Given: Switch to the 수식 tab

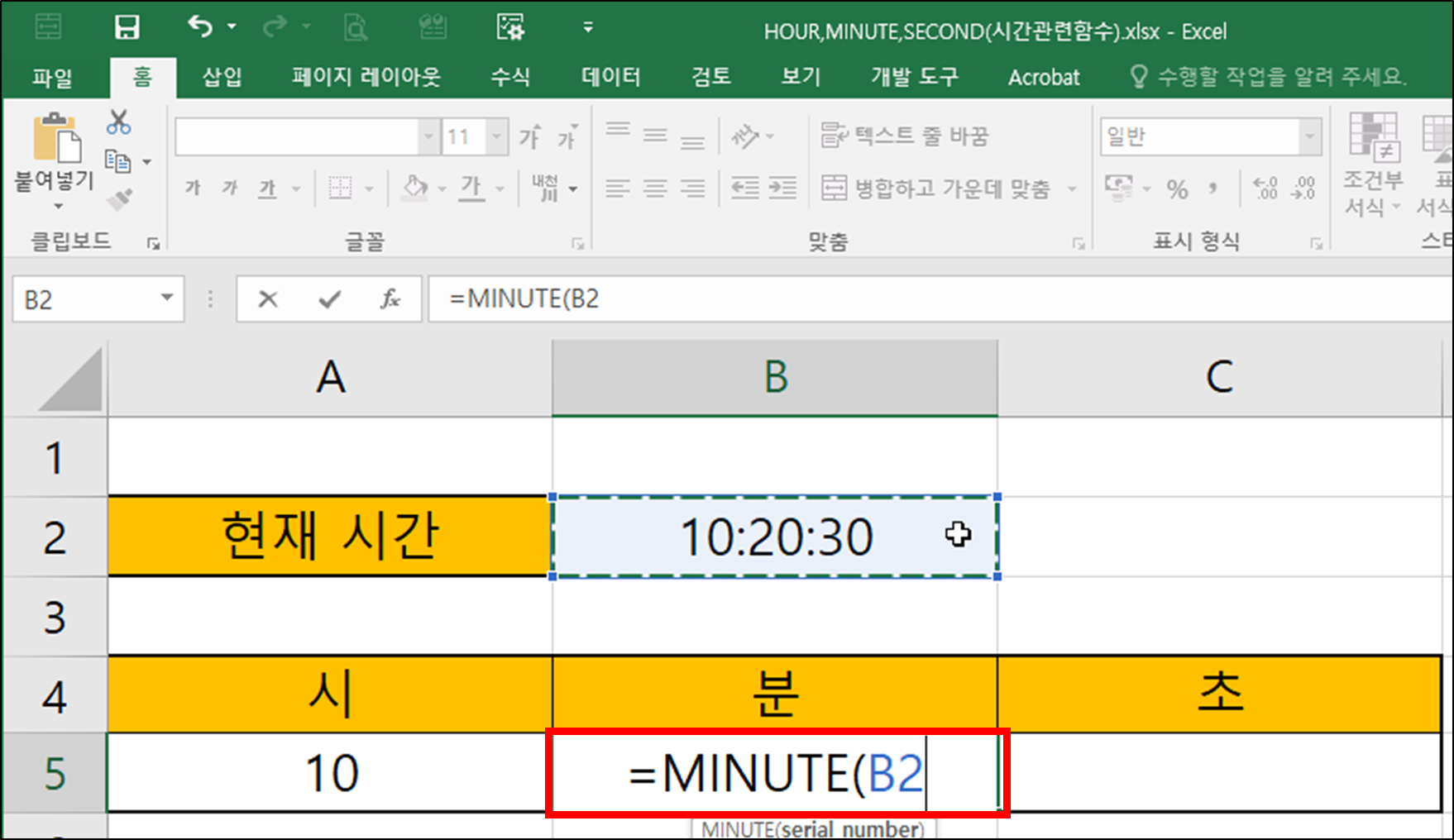Looking at the screenshot, I should point(510,77).
